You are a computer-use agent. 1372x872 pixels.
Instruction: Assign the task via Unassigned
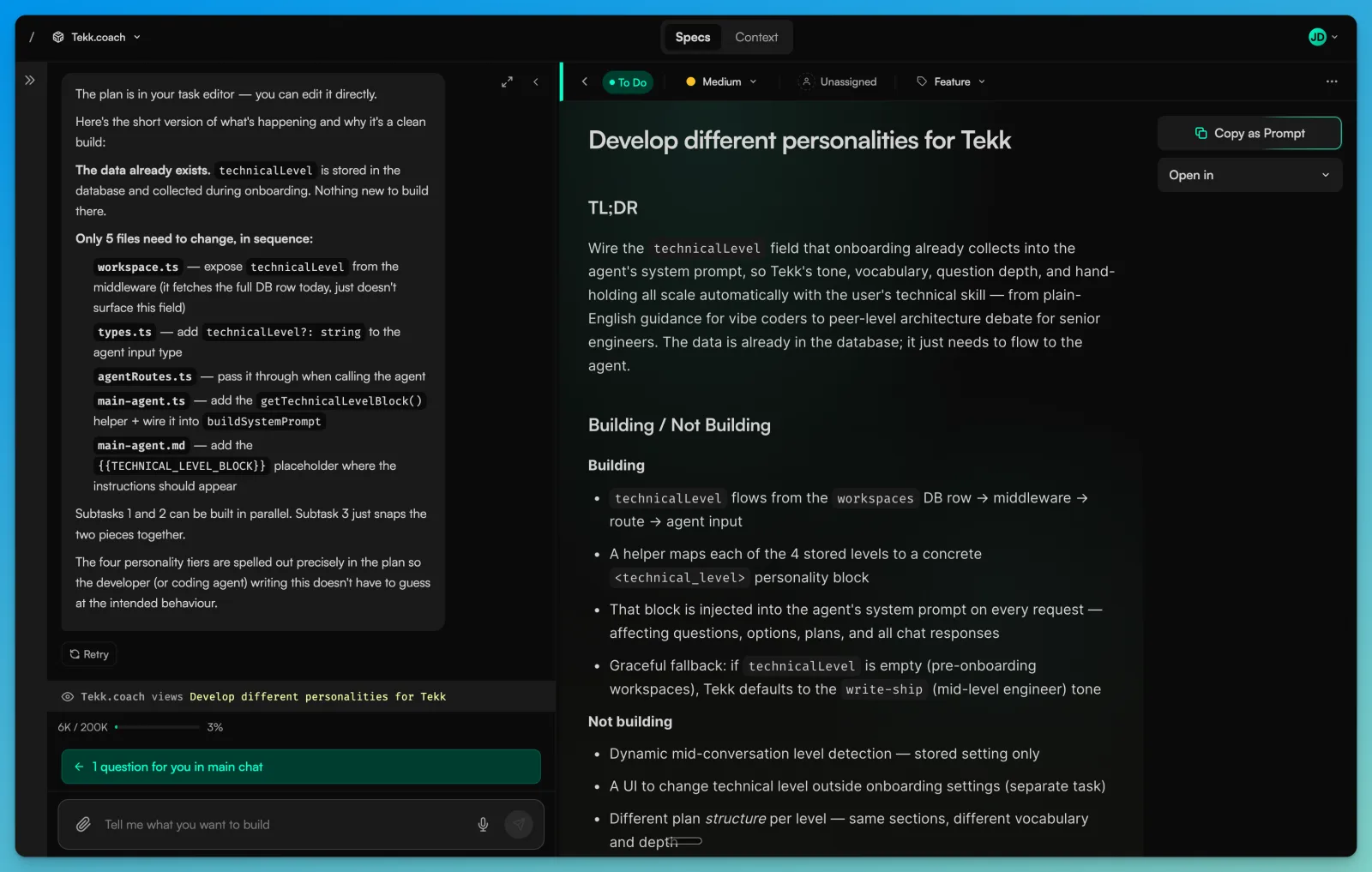838,81
